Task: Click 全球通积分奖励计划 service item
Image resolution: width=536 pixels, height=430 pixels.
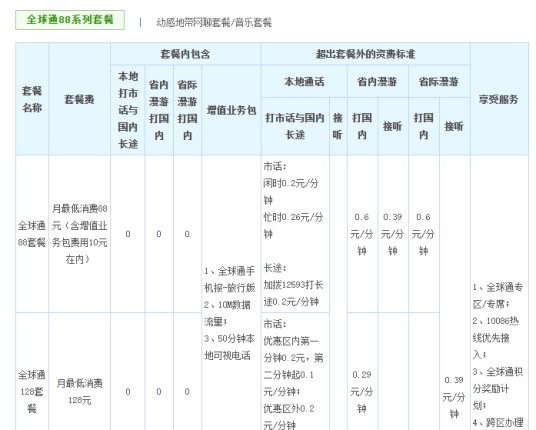Action: [x=498, y=388]
